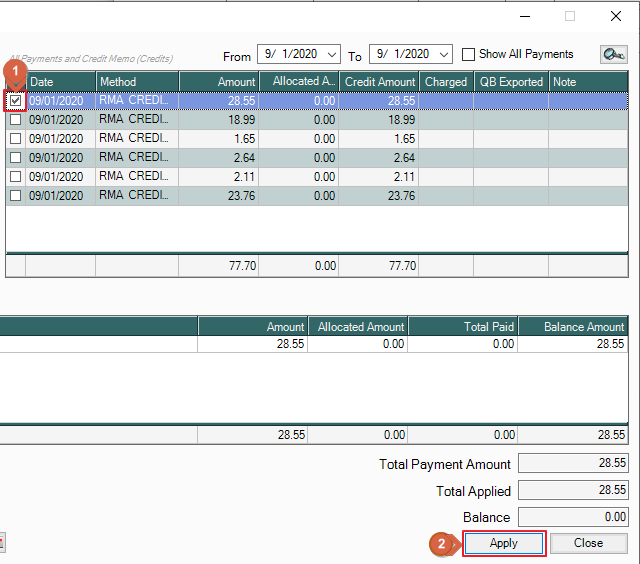The image size is (640, 564).
Task: Sort by the Date column header
Action: tap(61, 82)
